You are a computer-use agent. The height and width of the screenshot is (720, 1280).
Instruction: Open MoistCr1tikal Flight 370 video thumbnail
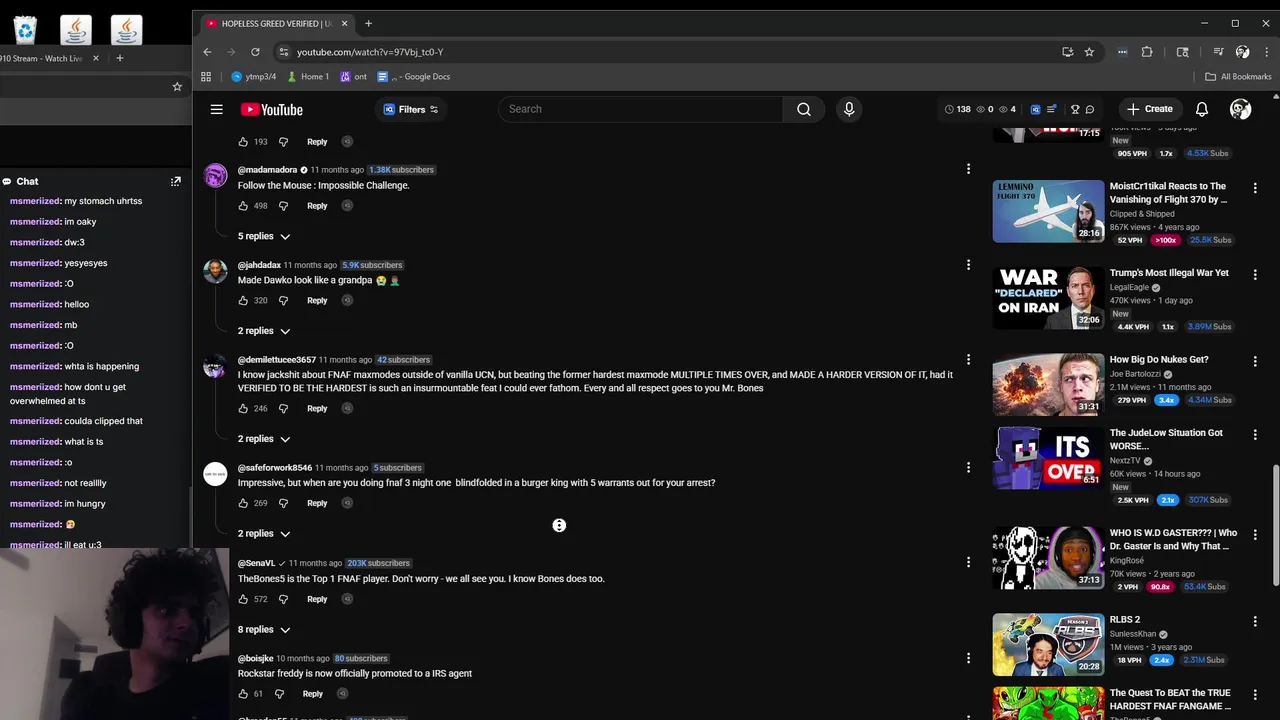coord(1048,211)
